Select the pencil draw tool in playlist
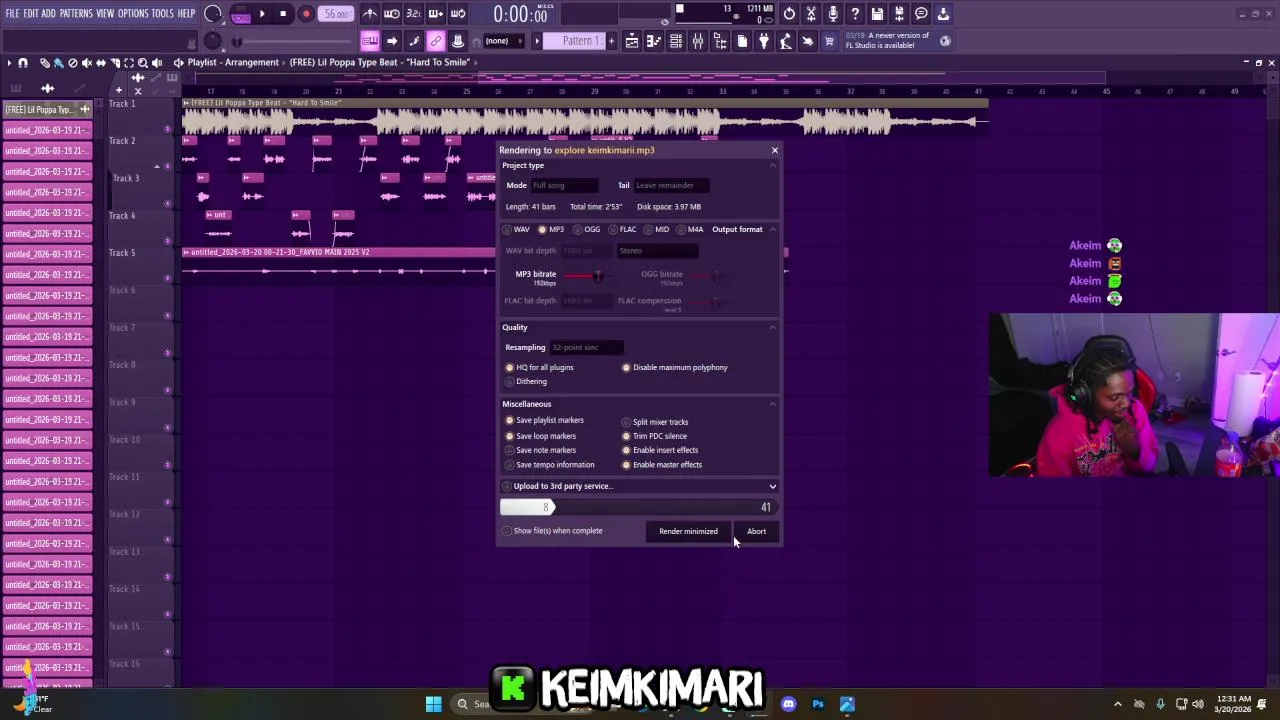 click(44, 63)
